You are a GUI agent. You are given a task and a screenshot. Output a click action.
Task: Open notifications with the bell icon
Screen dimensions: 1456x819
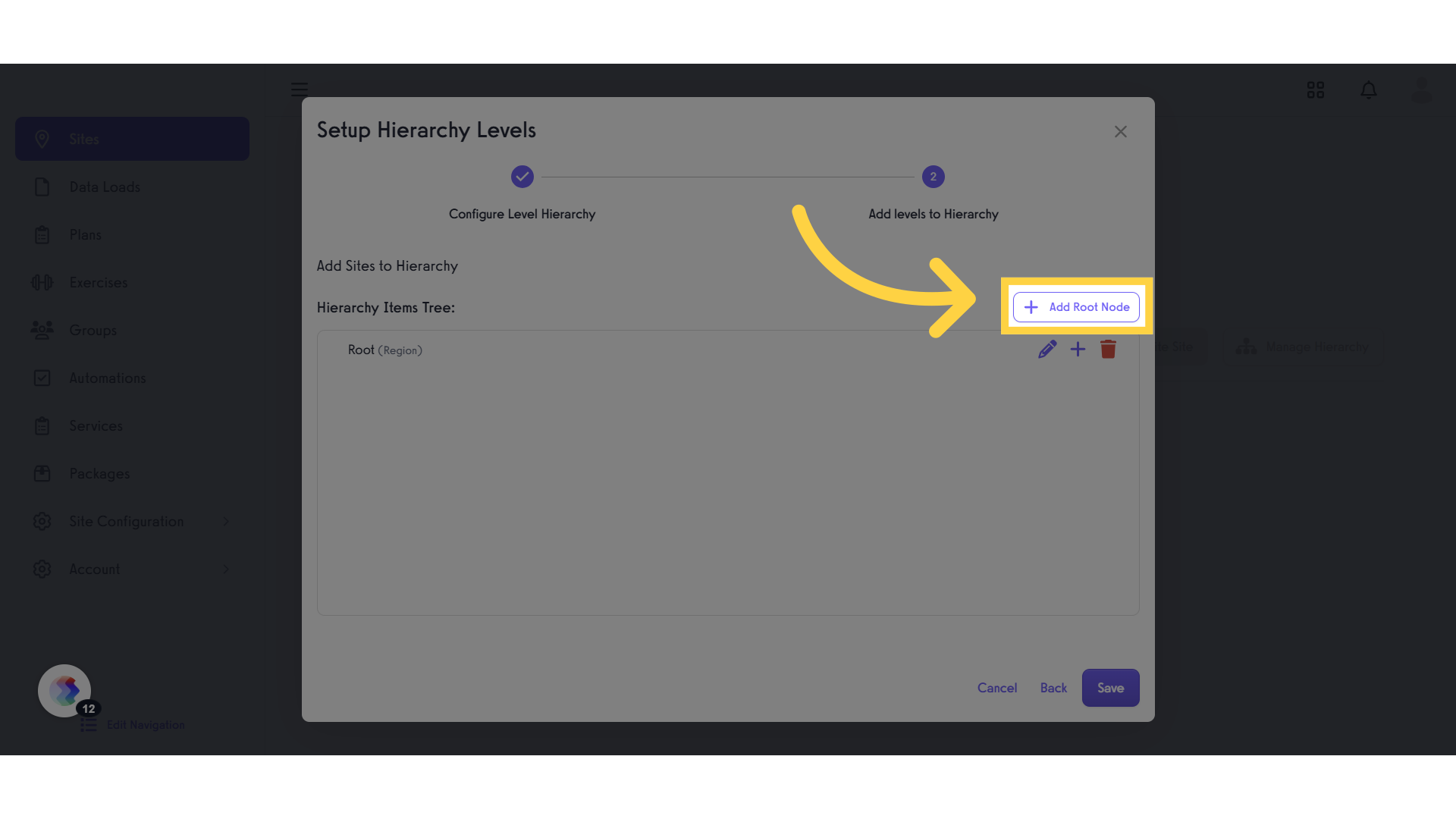click(x=1369, y=89)
